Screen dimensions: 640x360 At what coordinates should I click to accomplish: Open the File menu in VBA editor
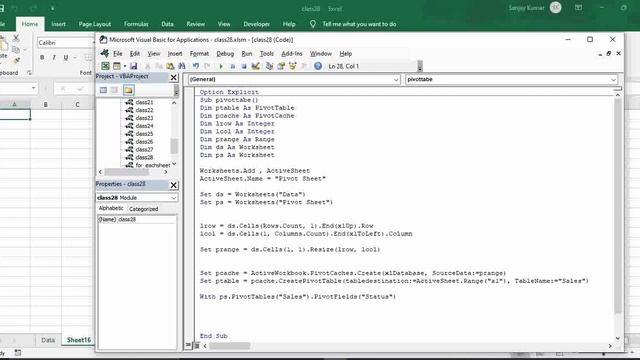coord(118,53)
